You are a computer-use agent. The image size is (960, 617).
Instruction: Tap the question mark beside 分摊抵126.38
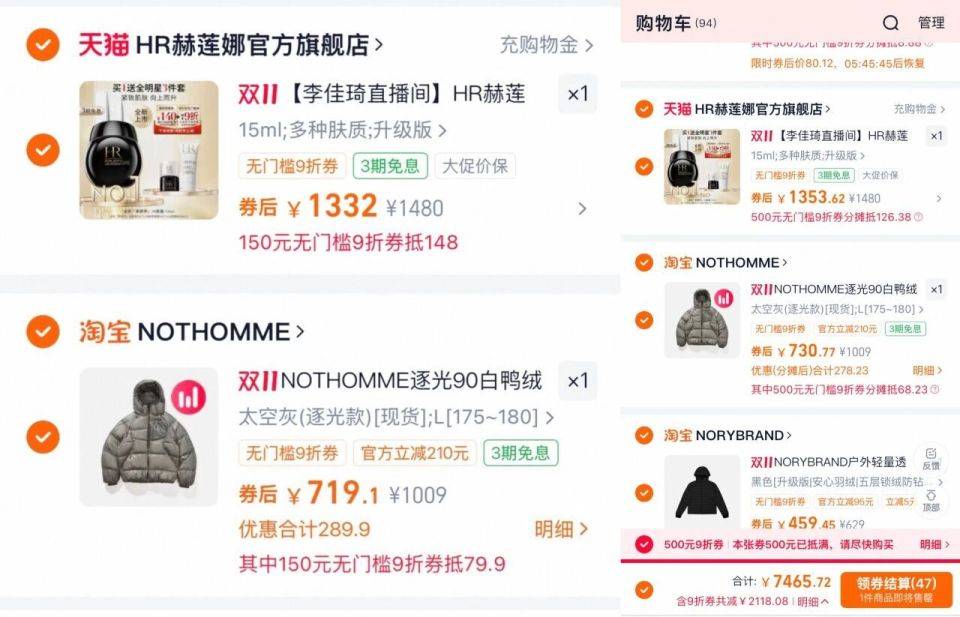[918, 217]
